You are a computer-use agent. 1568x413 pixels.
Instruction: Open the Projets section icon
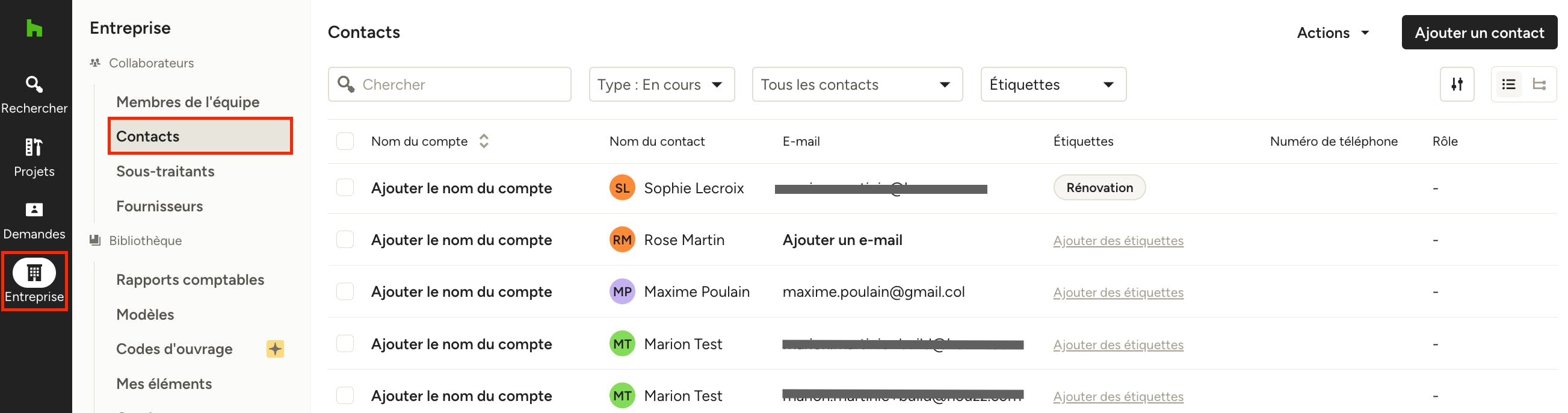[x=34, y=147]
